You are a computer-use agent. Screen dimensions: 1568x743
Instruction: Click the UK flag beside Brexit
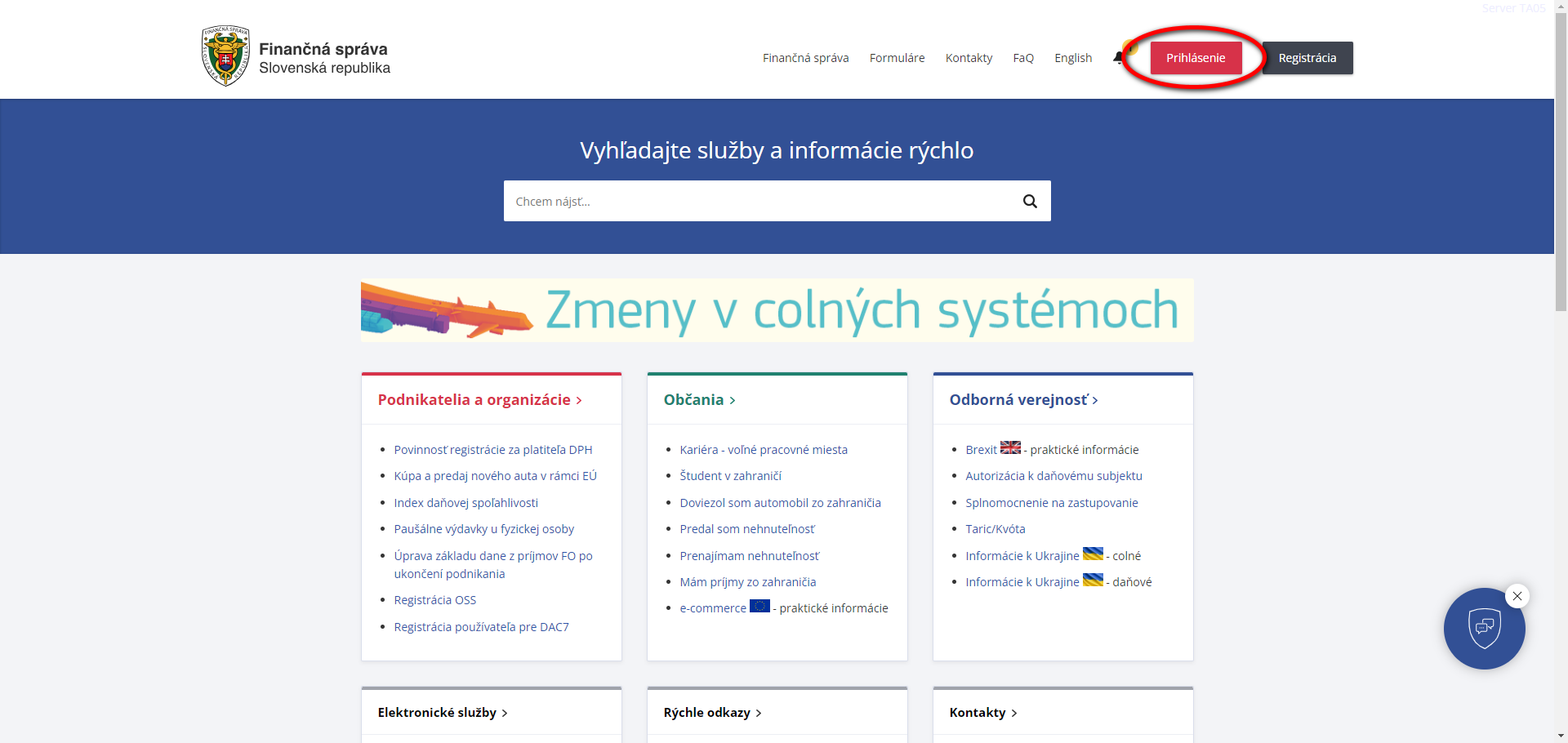point(1011,448)
